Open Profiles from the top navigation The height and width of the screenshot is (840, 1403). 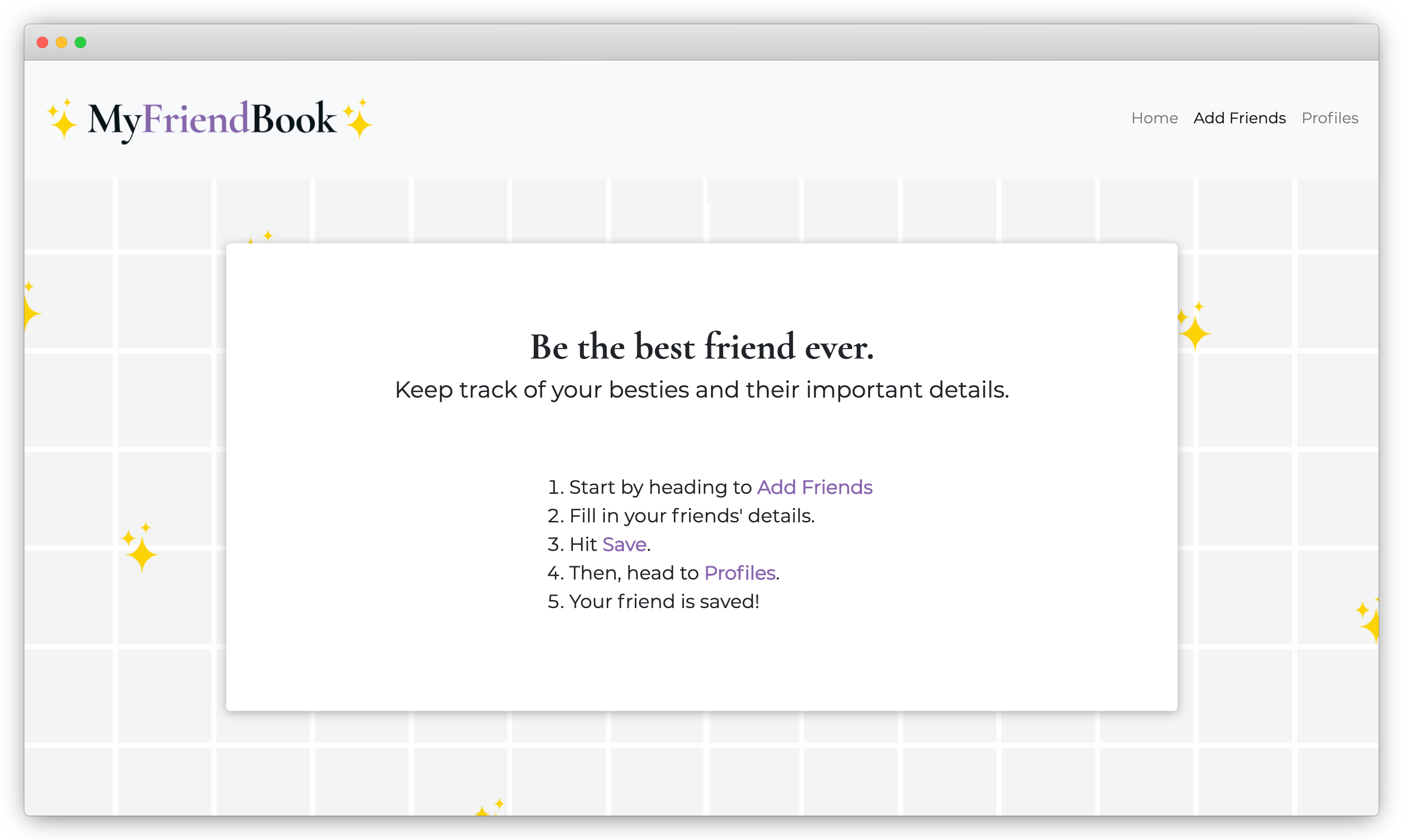click(1330, 118)
